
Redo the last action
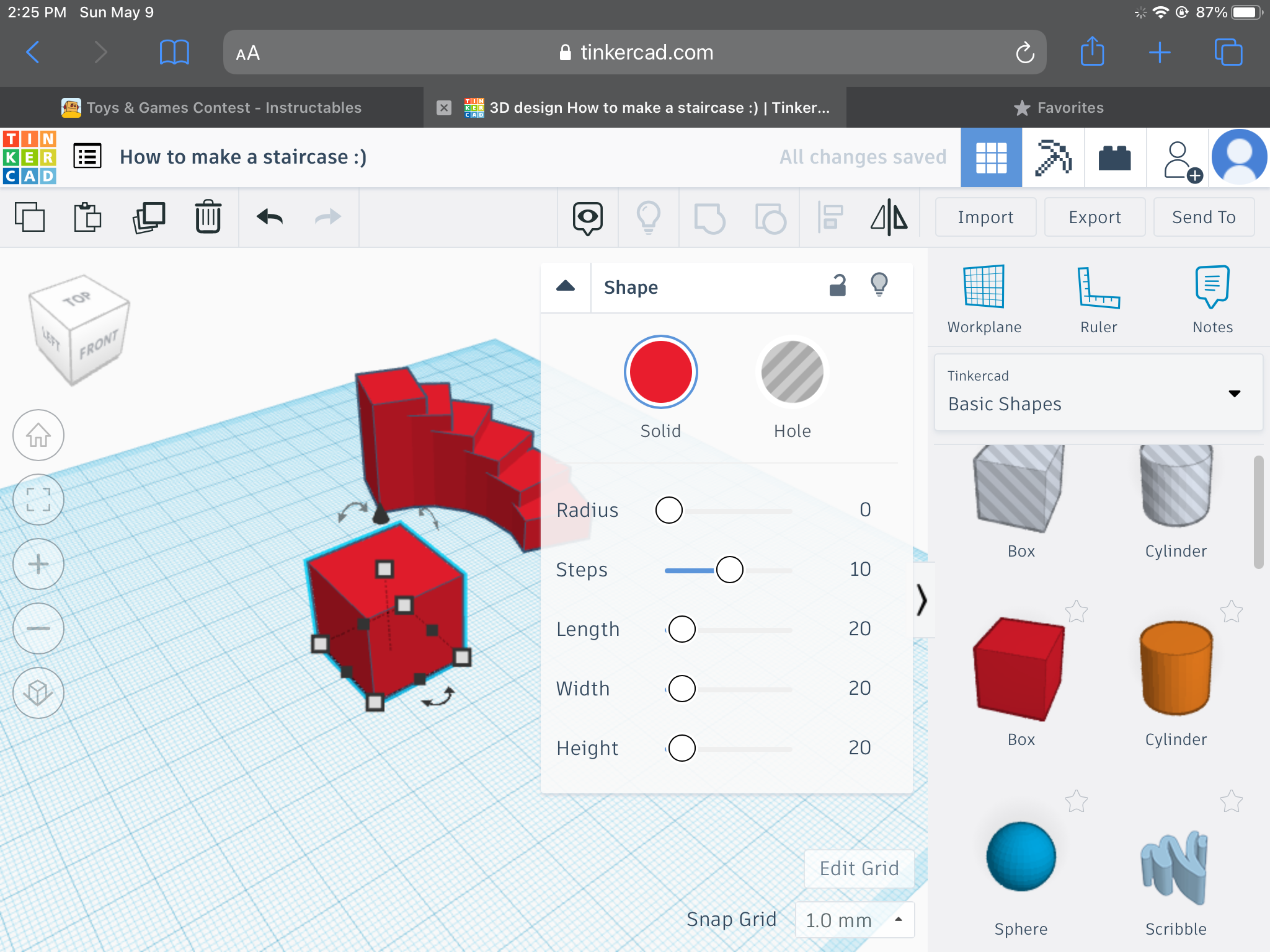click(328, 217)
